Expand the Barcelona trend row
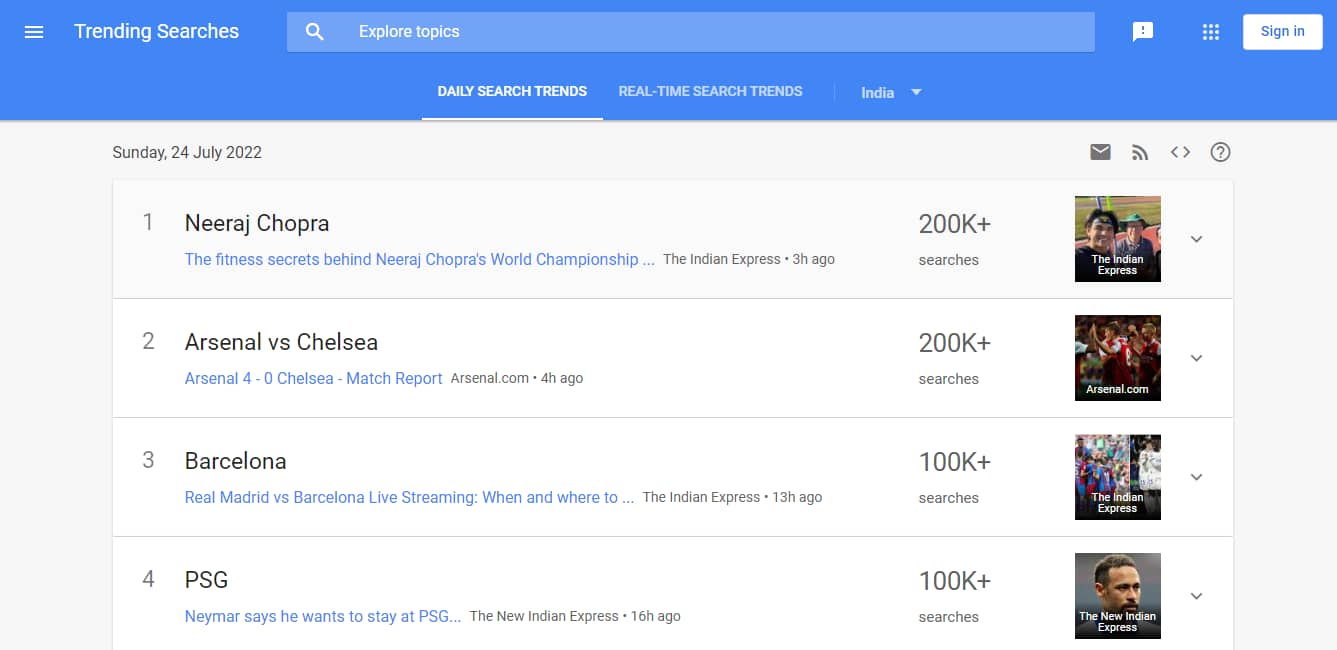This screenshot has height=650, width=1337. [1196, 477]
